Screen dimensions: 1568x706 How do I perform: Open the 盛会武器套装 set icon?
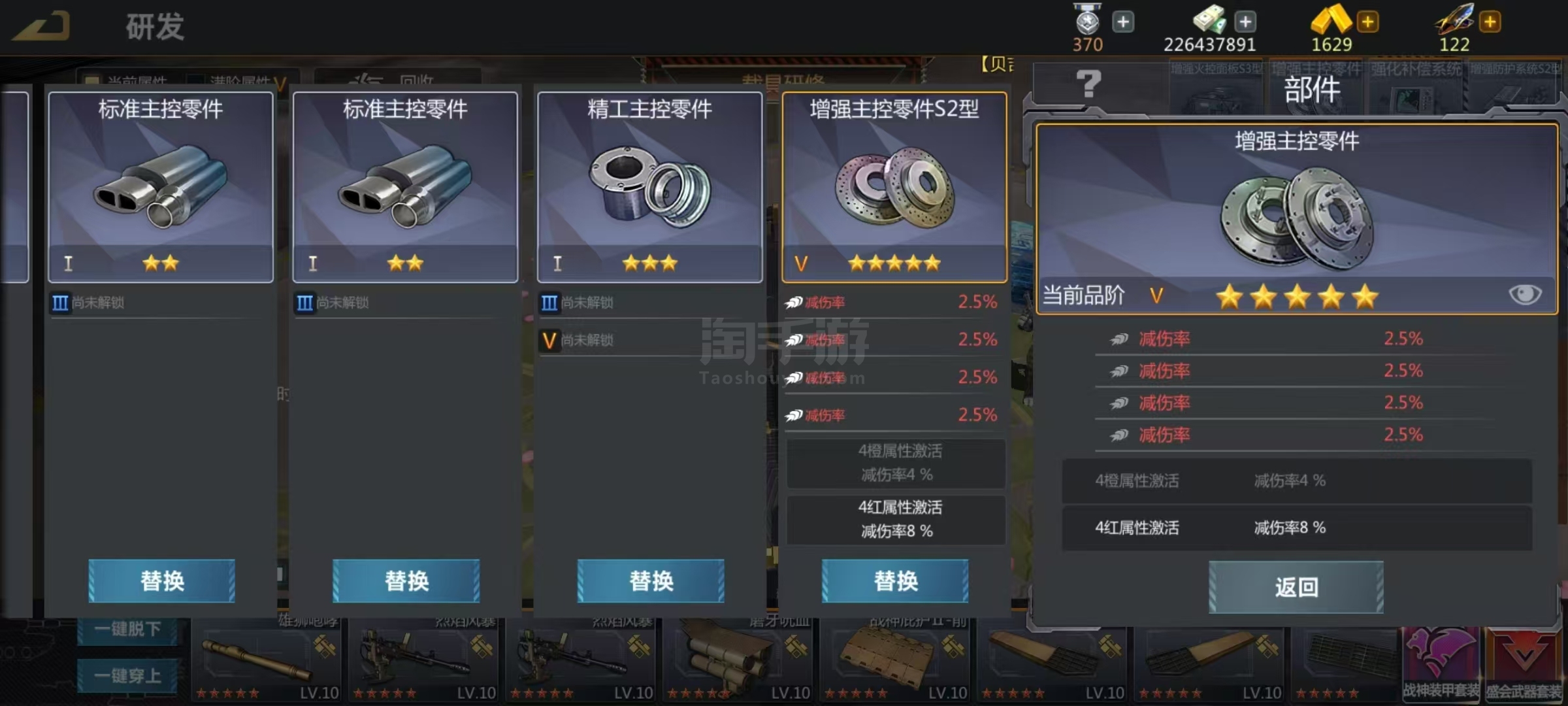1524,664
